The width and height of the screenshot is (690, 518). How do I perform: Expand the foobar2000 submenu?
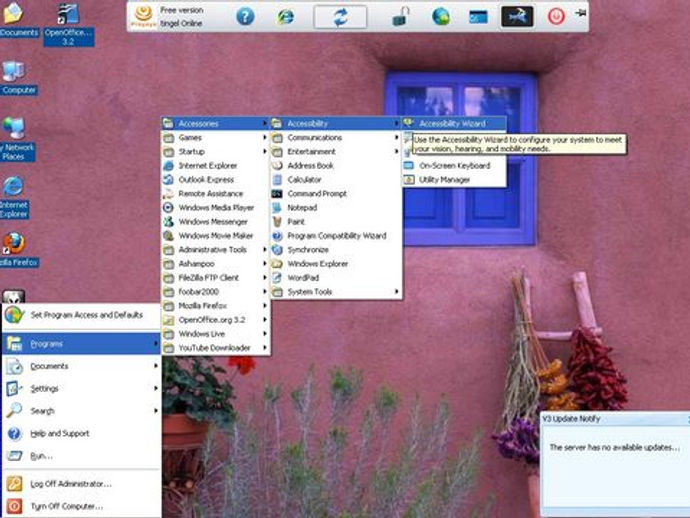tap(215, 292)
